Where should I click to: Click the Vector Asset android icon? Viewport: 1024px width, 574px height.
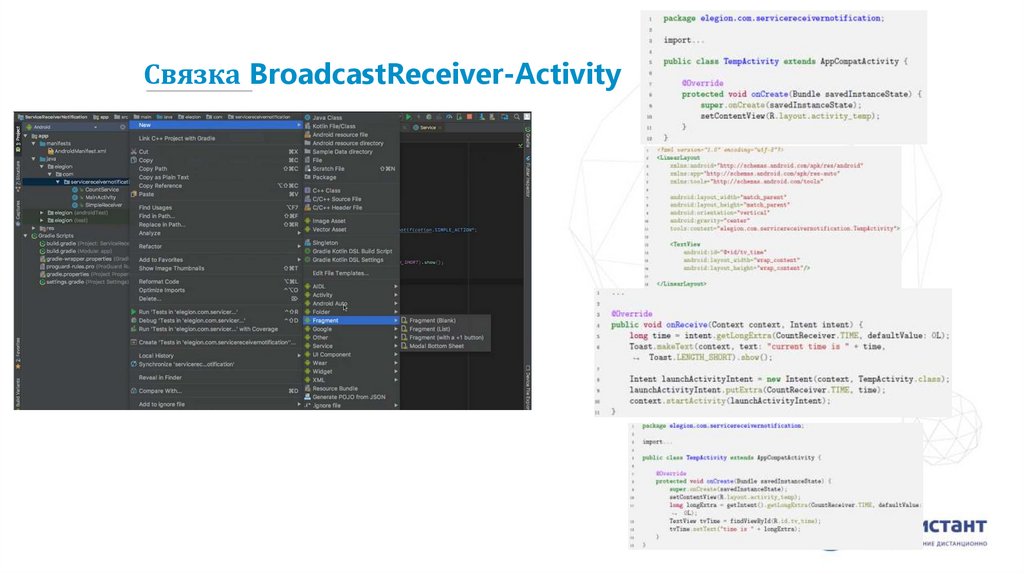[x=307, y=229]
